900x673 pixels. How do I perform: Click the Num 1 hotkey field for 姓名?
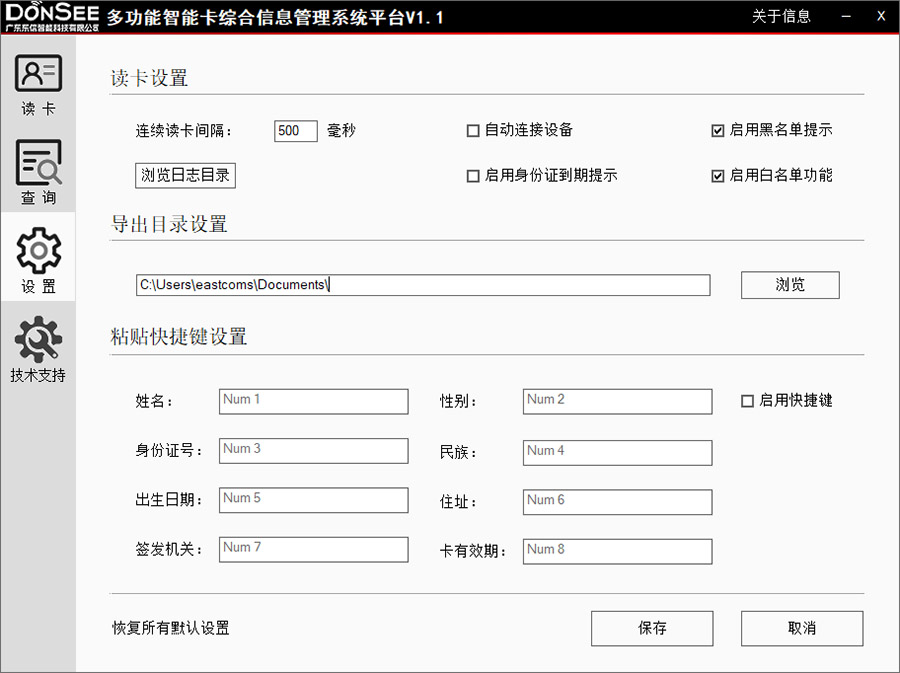pyautogui.click(x=313, y=401)
